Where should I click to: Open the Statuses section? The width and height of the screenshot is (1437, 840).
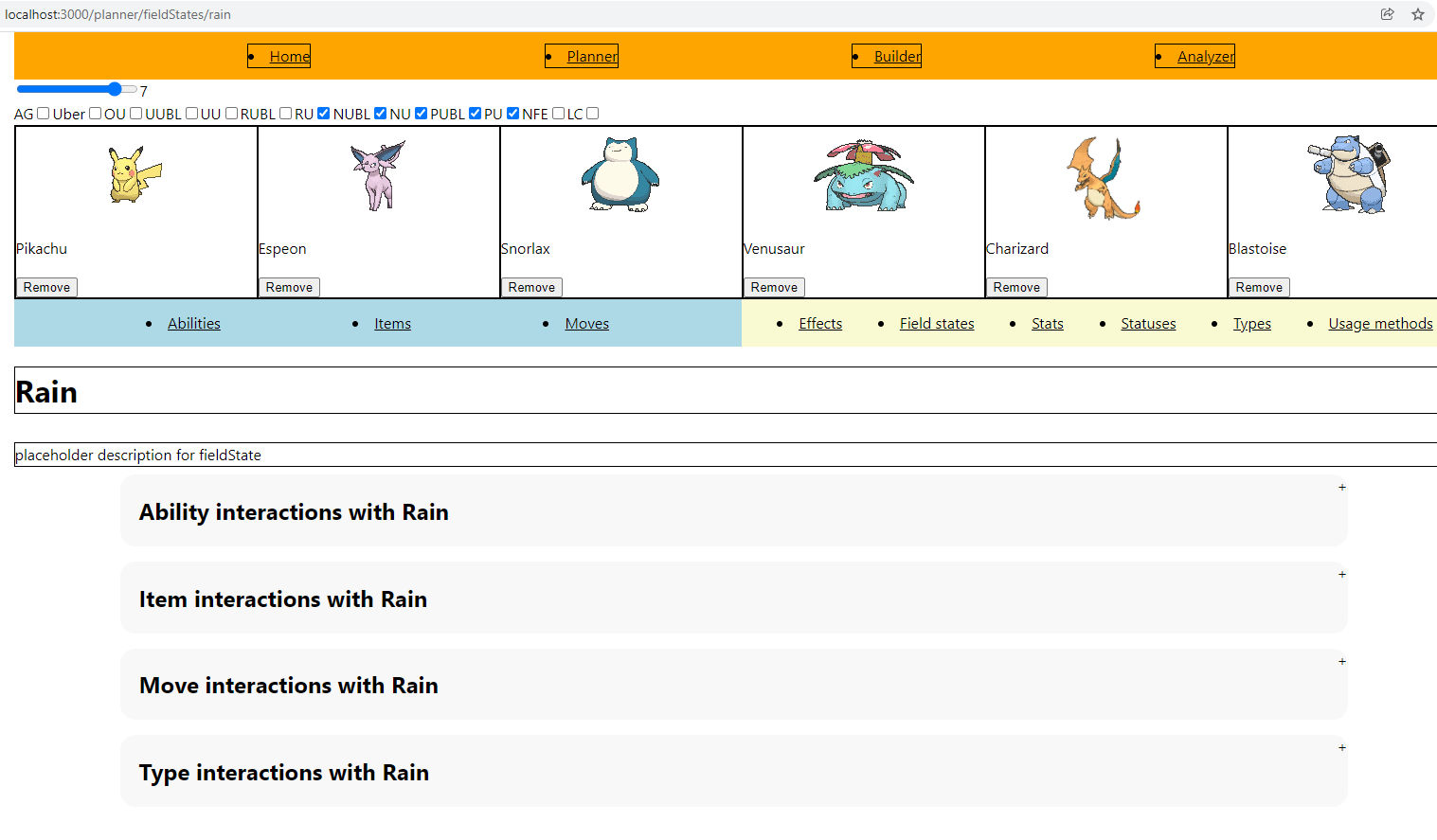click(1148, 324)
